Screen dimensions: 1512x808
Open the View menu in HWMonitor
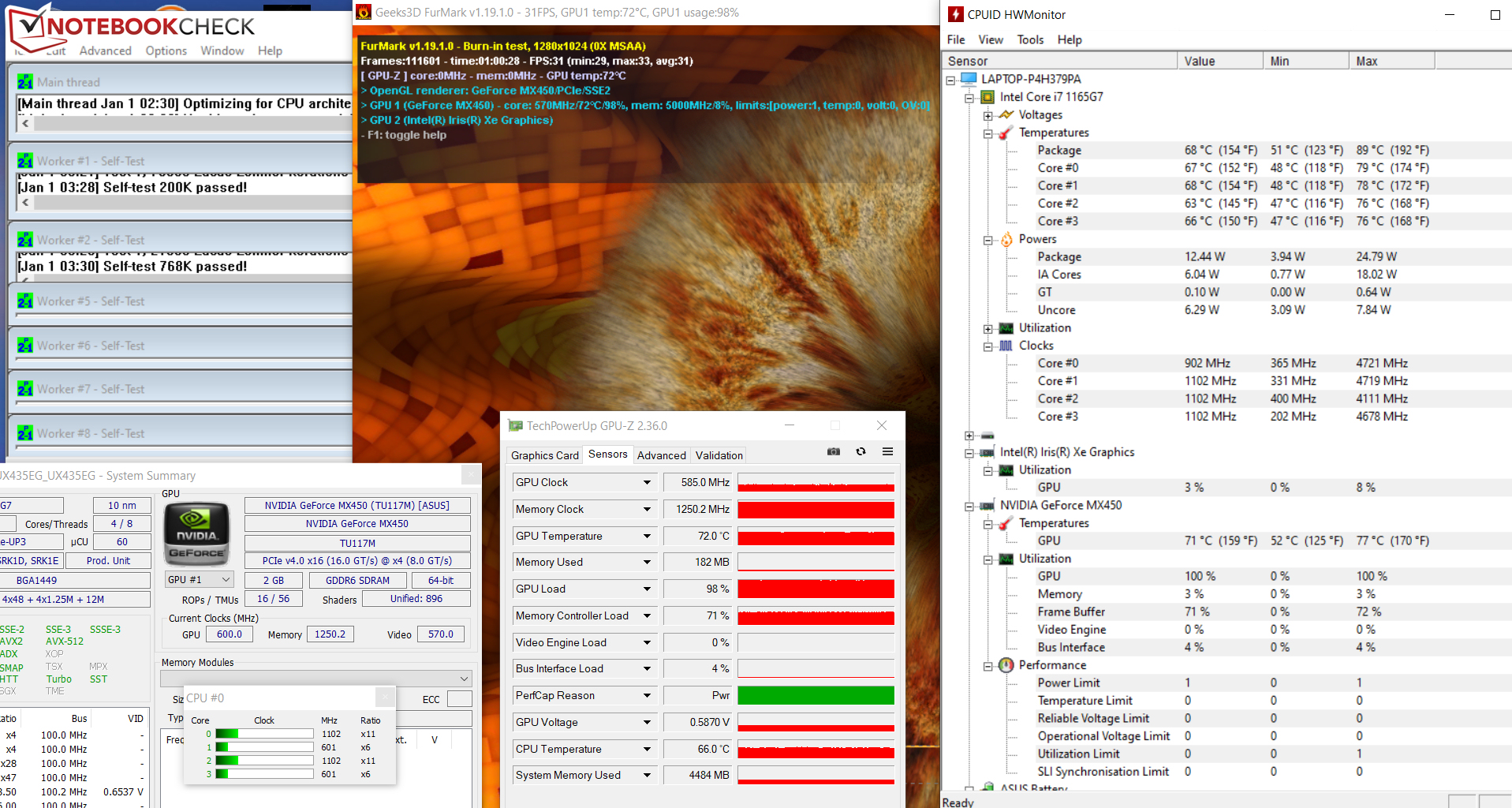pyautogui.click(x=991, y=39)
